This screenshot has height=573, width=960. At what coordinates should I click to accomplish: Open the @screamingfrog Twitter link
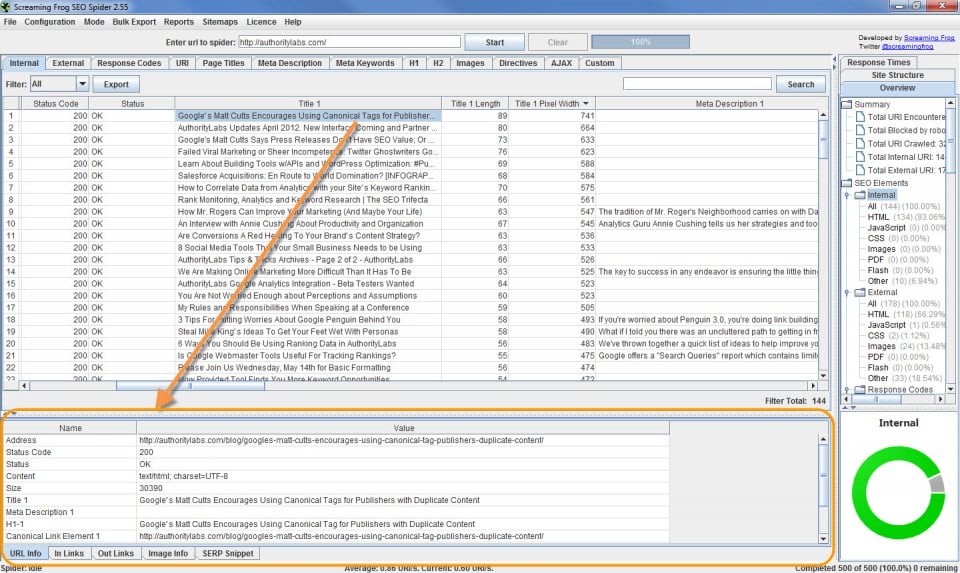tap(907, 47)
